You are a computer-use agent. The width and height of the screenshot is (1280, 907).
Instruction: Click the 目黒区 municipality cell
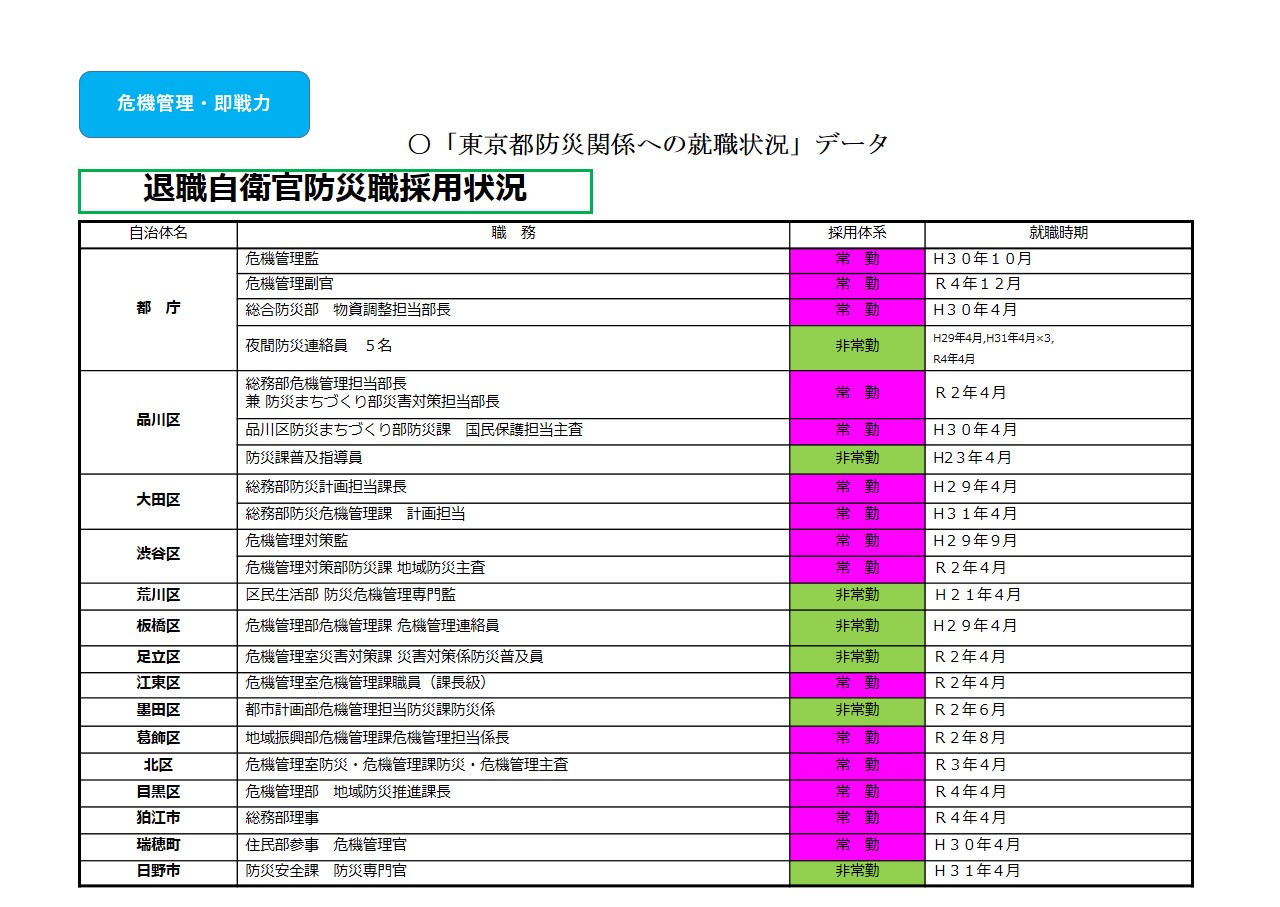click(159, 793)
